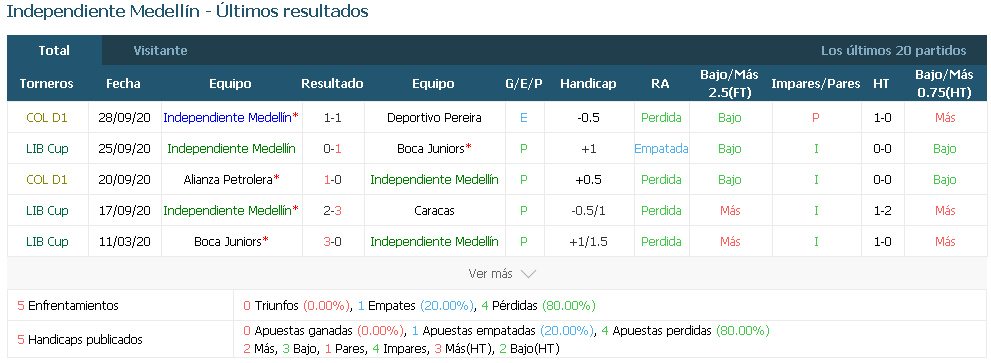Open LIB Cup tournament on 25/09/20 row
Screen dimensions: 991x363
(x=47, y=149)
